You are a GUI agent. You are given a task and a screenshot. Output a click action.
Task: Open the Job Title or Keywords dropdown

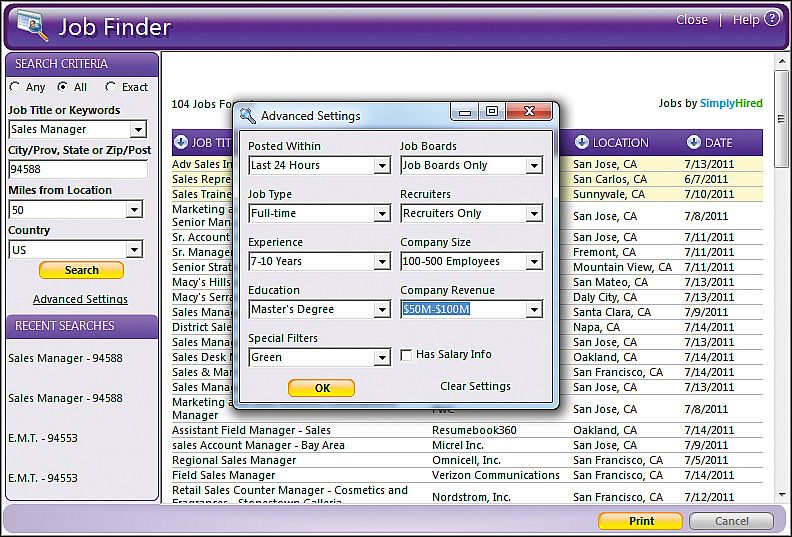(137, 130)
